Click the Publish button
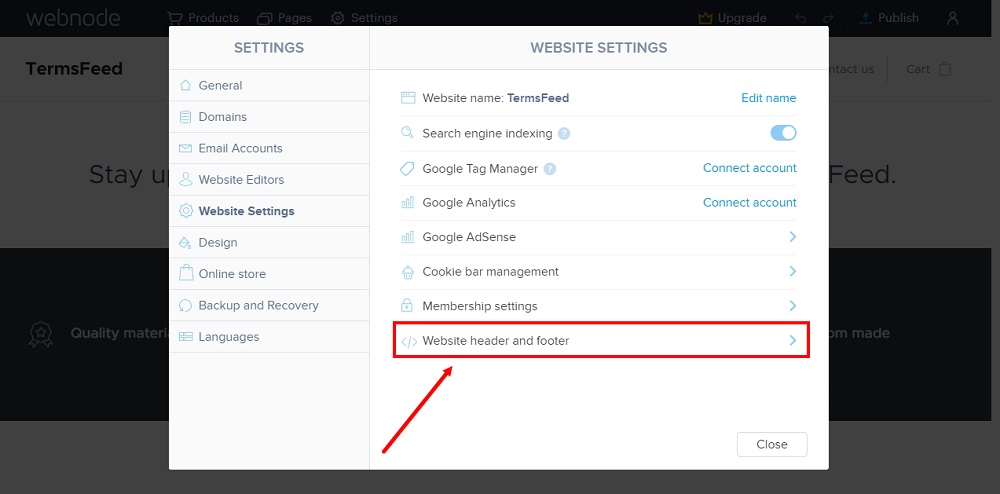Screen dimensions: 1000x494 click(x=889, y=18)
